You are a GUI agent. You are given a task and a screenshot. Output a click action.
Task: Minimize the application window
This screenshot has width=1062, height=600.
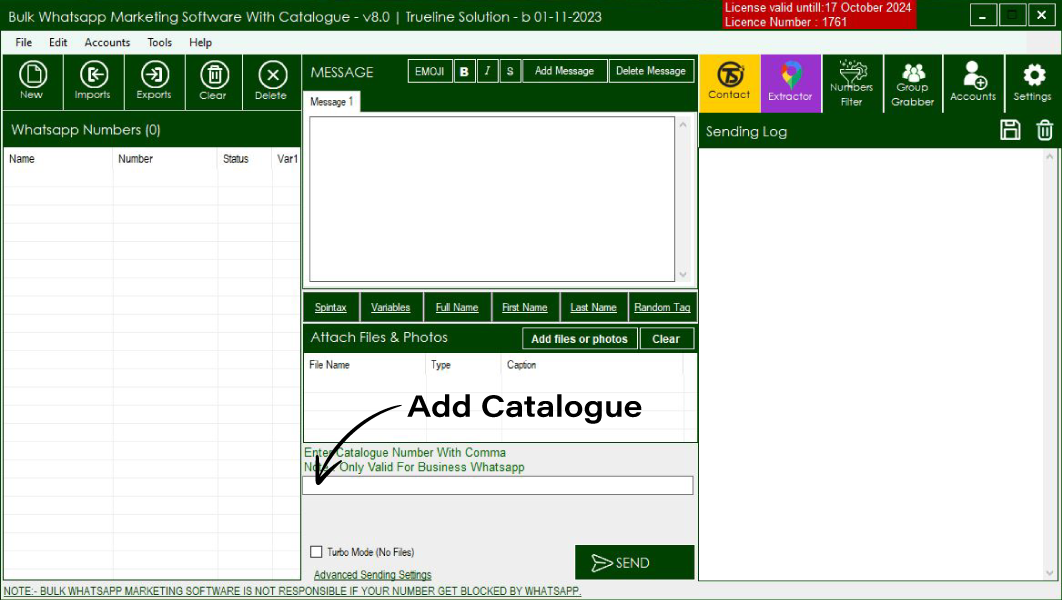click(983, 16)
